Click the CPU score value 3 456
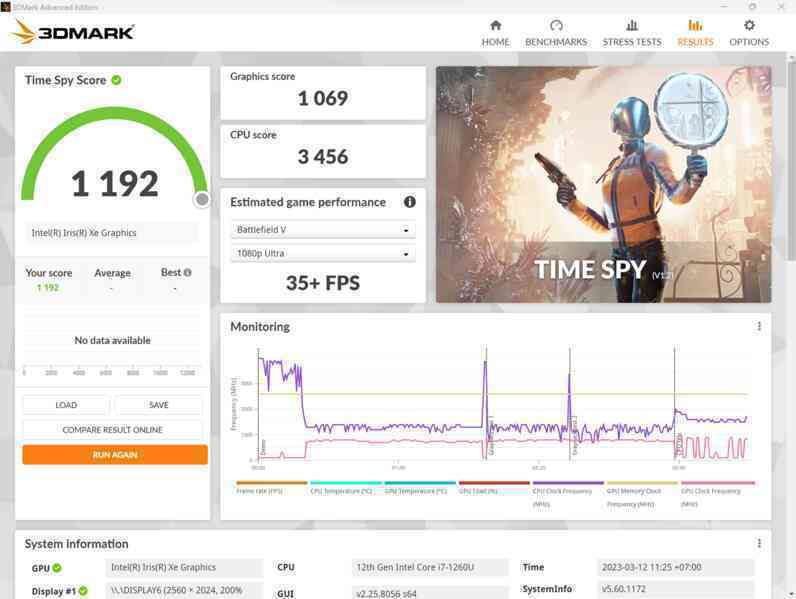The width and height of the screenshot is (796, 599). [x=323, y=157]
